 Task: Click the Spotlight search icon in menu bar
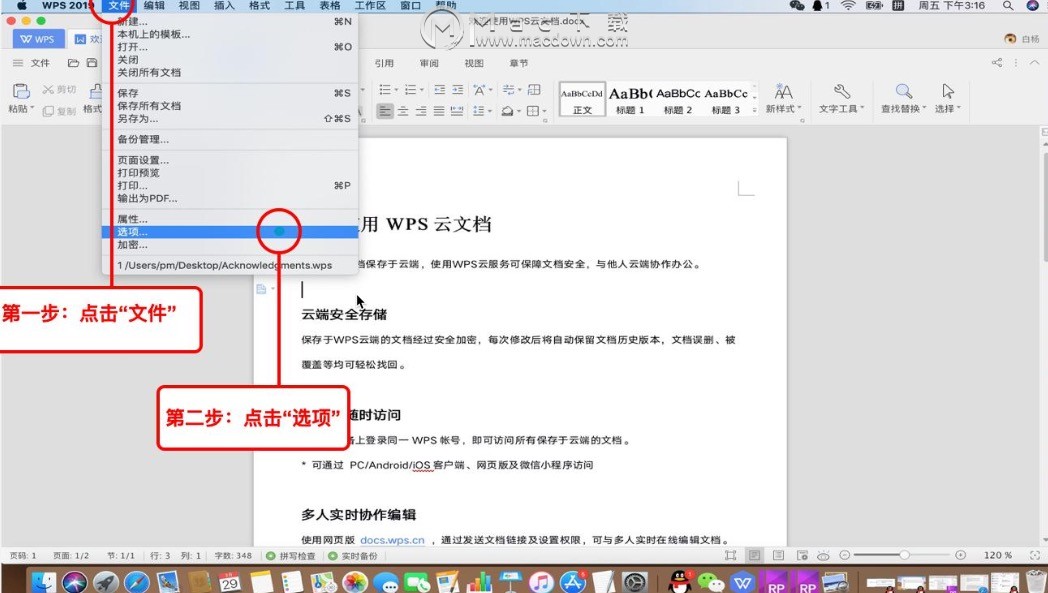tap(1007, 5)
